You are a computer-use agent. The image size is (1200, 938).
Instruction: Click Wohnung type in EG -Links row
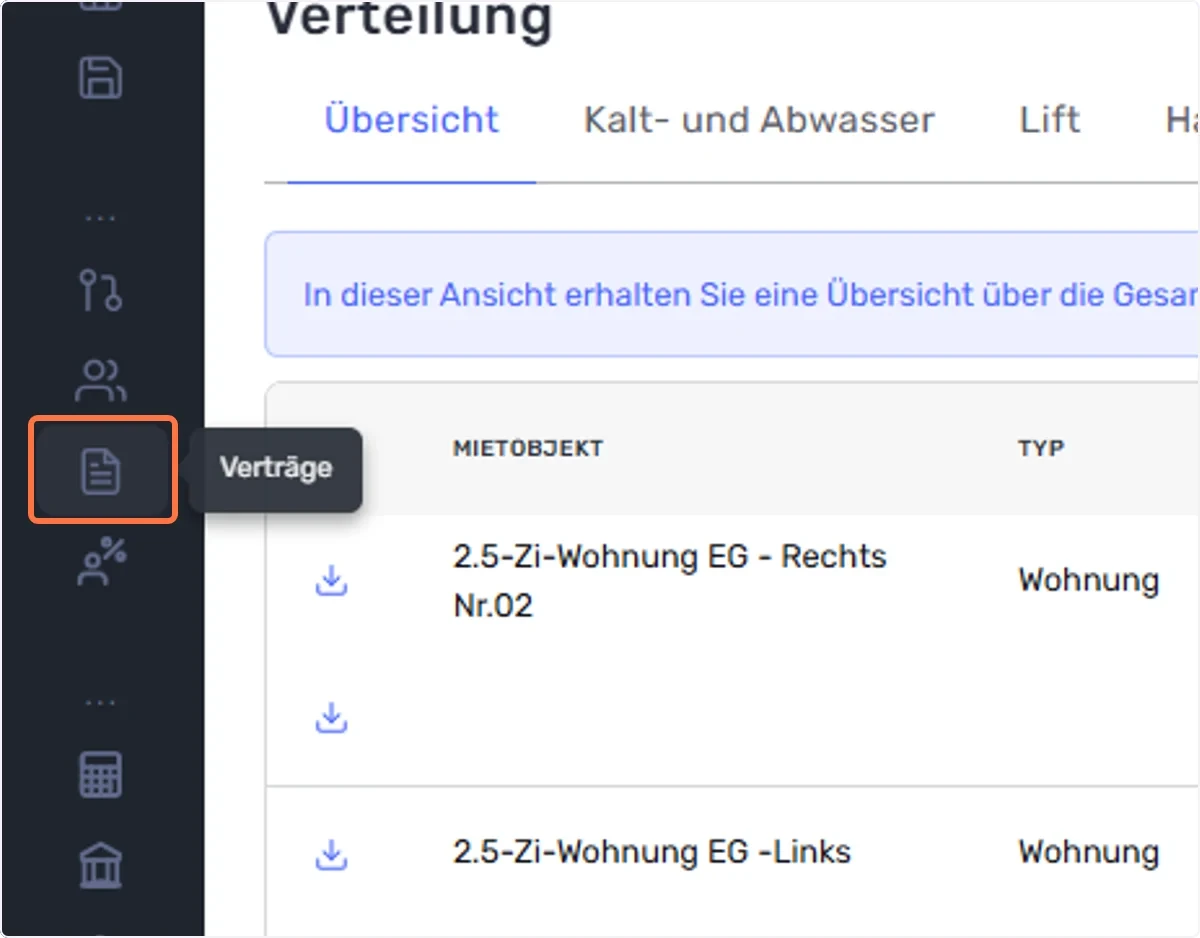coord(1089,852)
